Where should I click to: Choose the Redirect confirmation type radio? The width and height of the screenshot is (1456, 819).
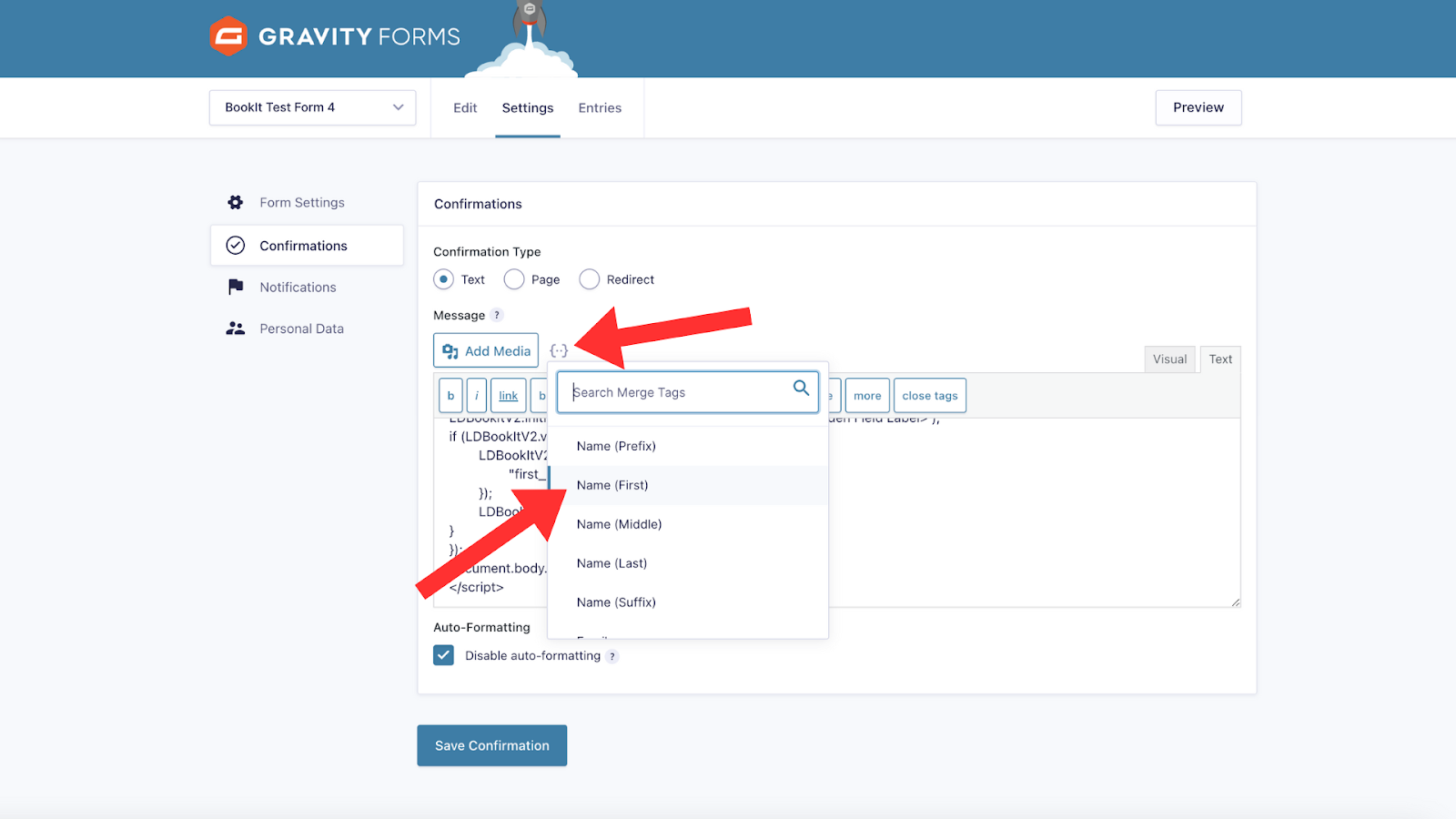(x=590, y=279)
